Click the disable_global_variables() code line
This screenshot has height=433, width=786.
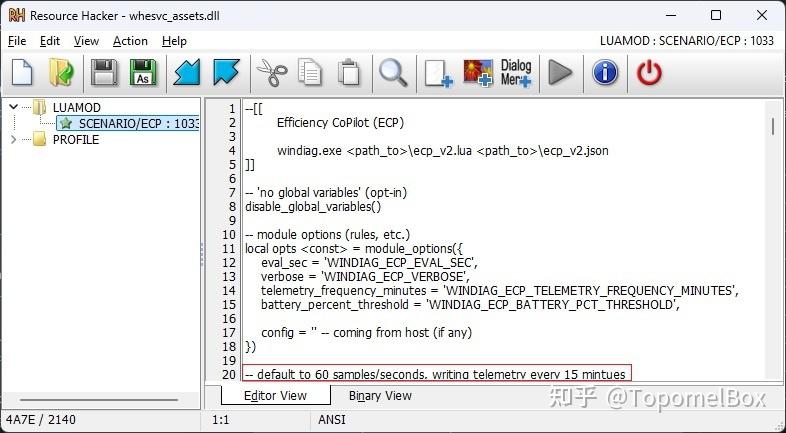[313, 206]
